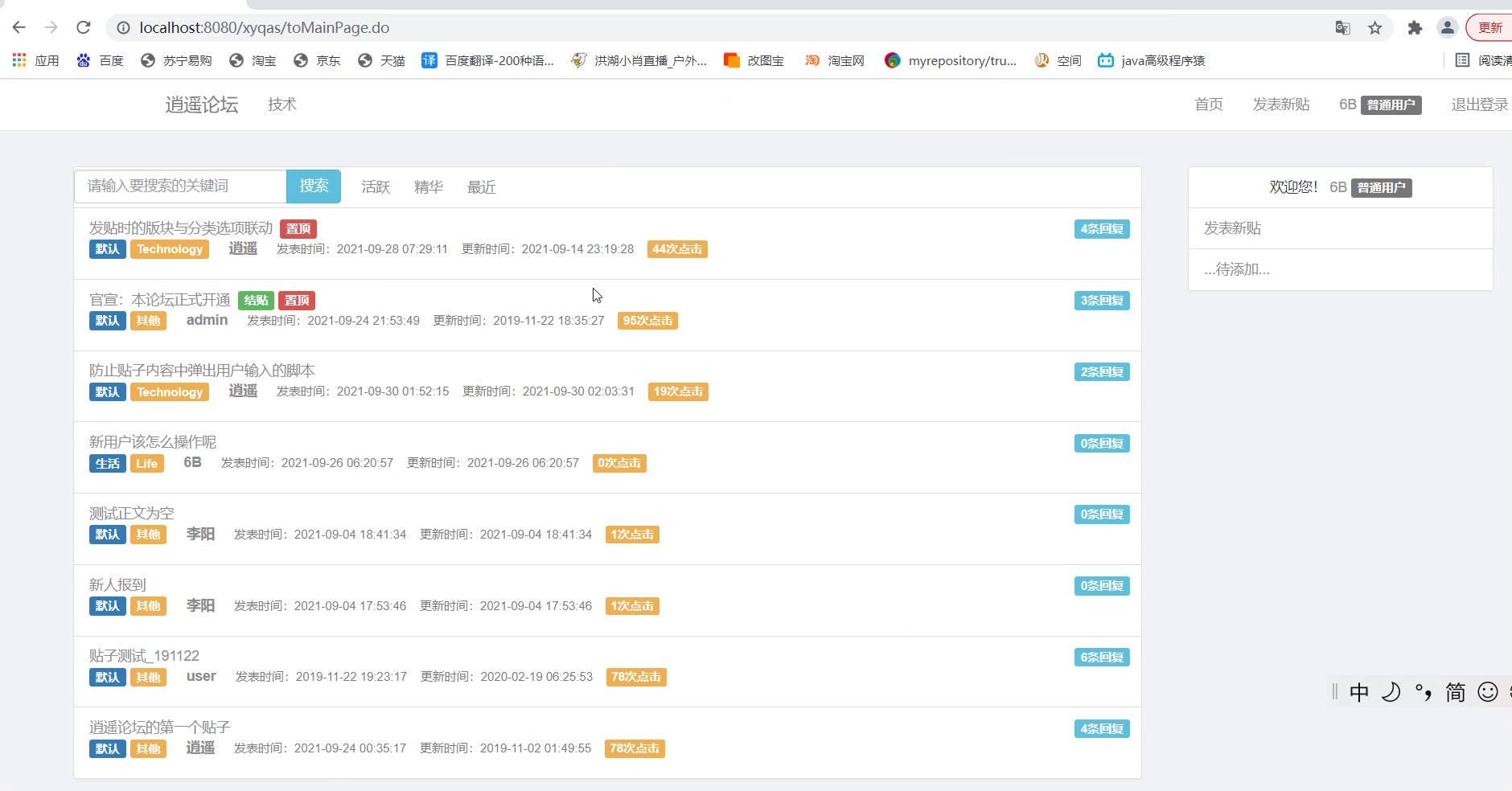Screen dimensions: 1512x791
Task: Switch to the 精华 tab
Action: (x=429, y=187)
